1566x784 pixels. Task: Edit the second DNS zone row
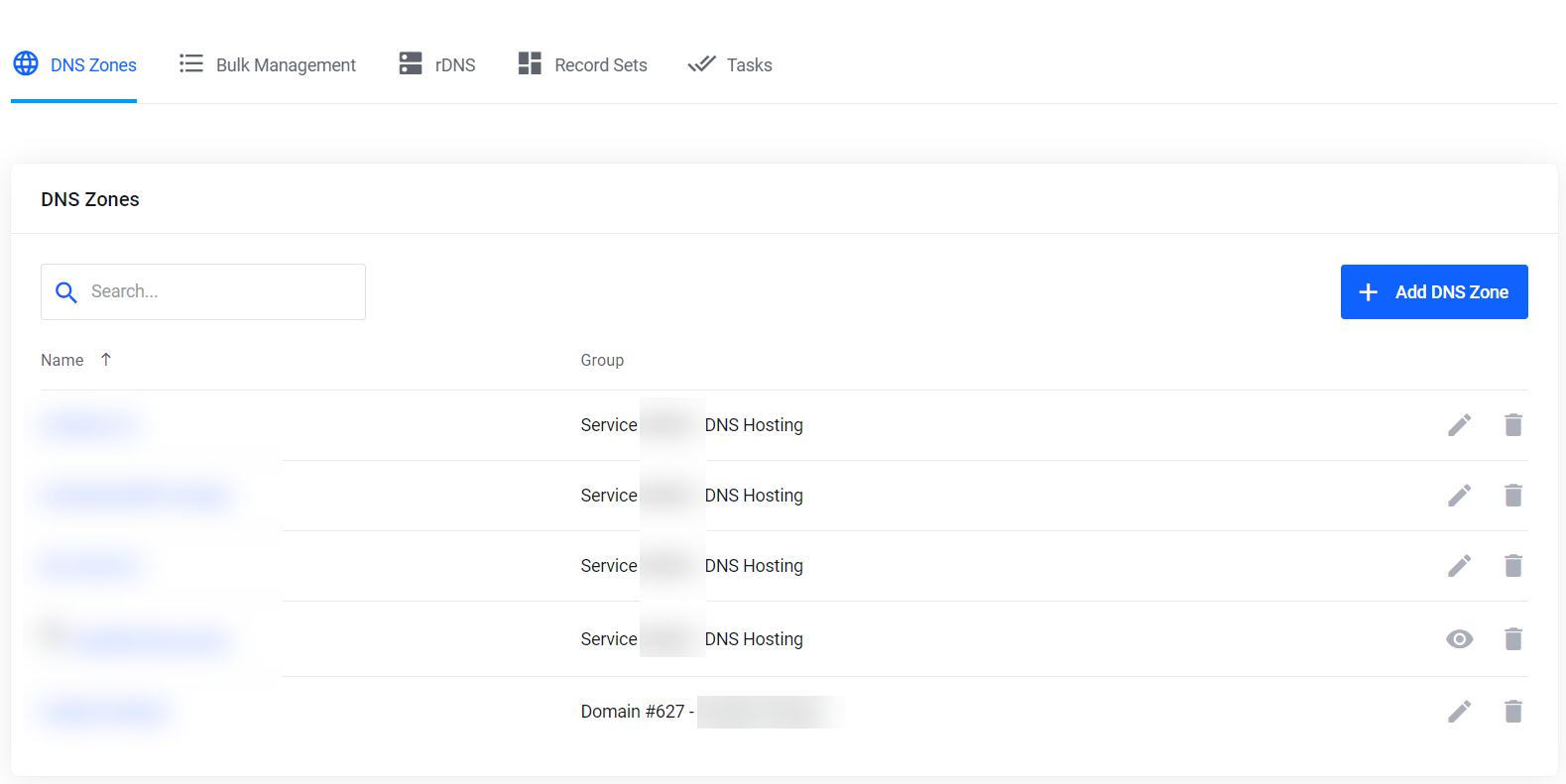(x=1459, y=496)
